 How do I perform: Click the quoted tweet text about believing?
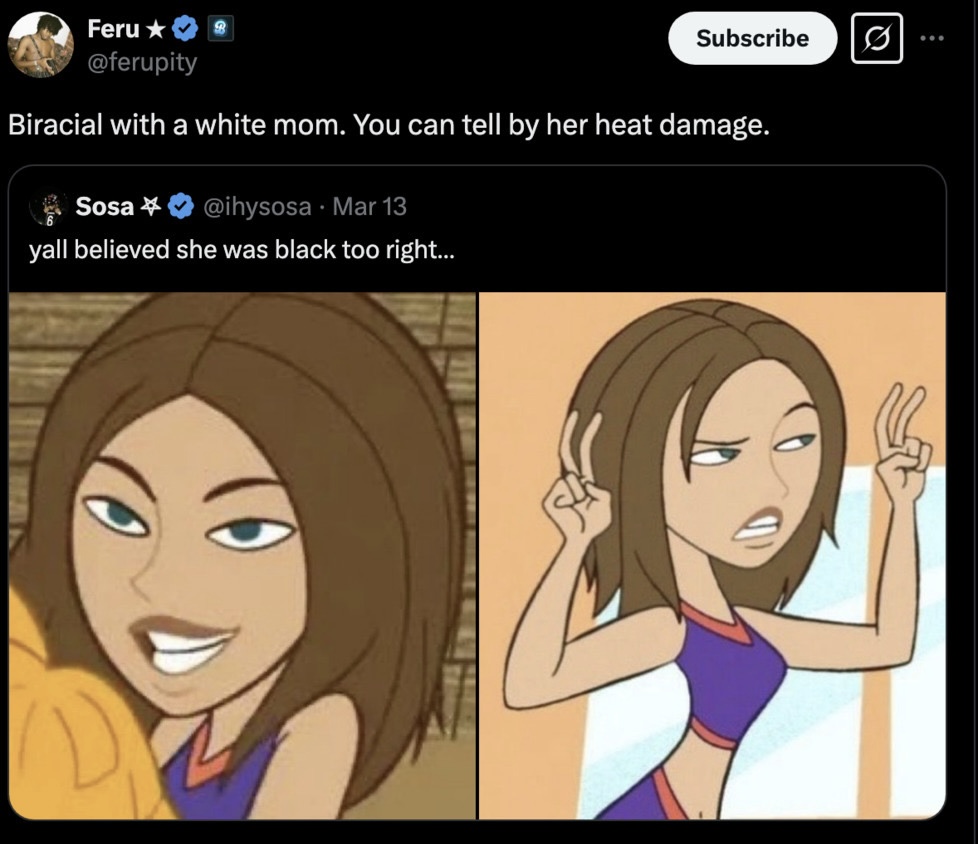242,250
